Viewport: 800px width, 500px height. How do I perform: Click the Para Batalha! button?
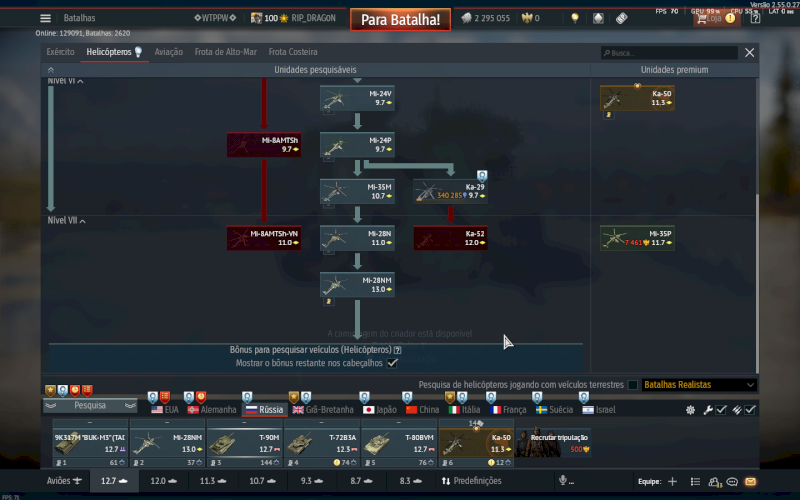pos(401,20)
